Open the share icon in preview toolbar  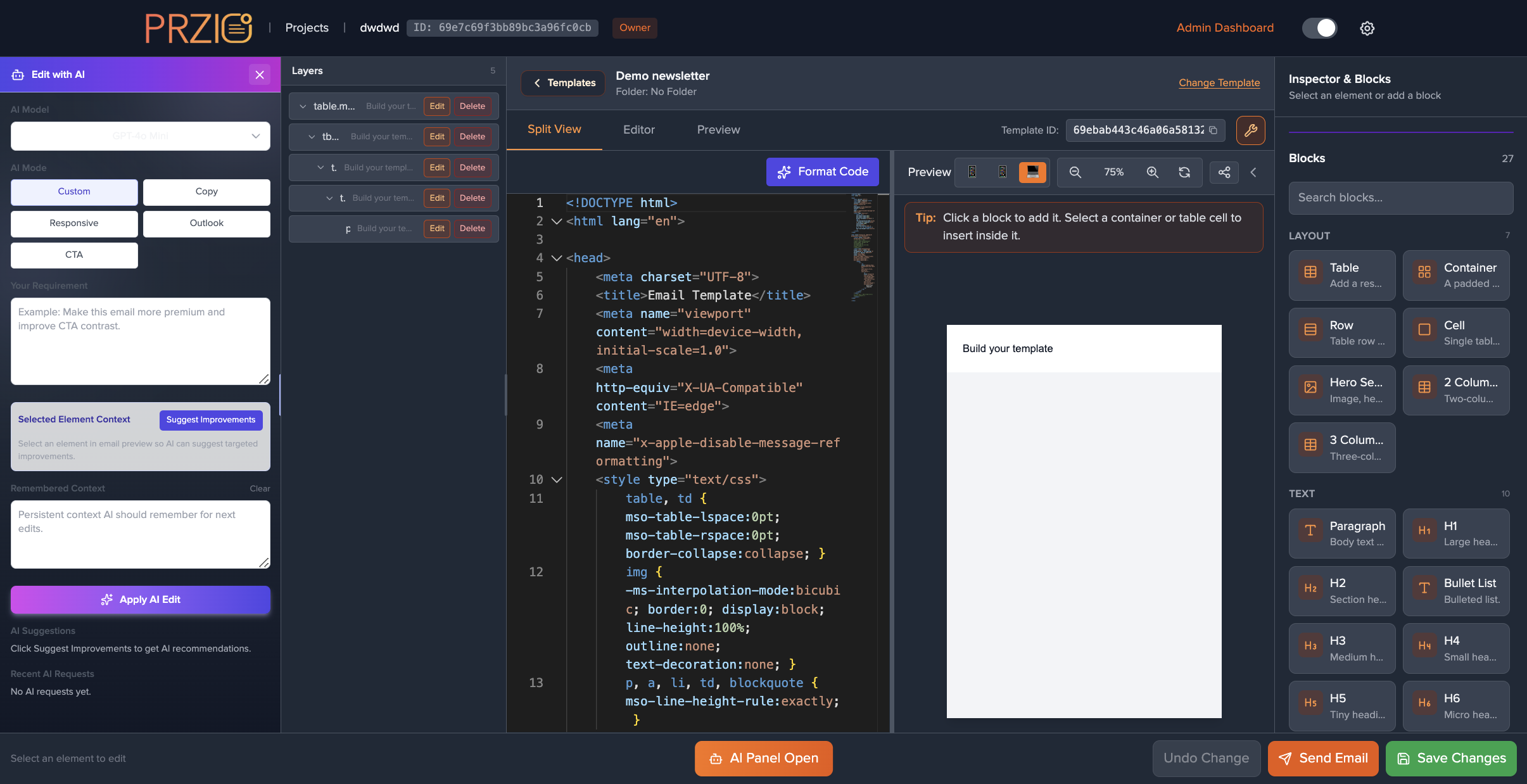1224,172
